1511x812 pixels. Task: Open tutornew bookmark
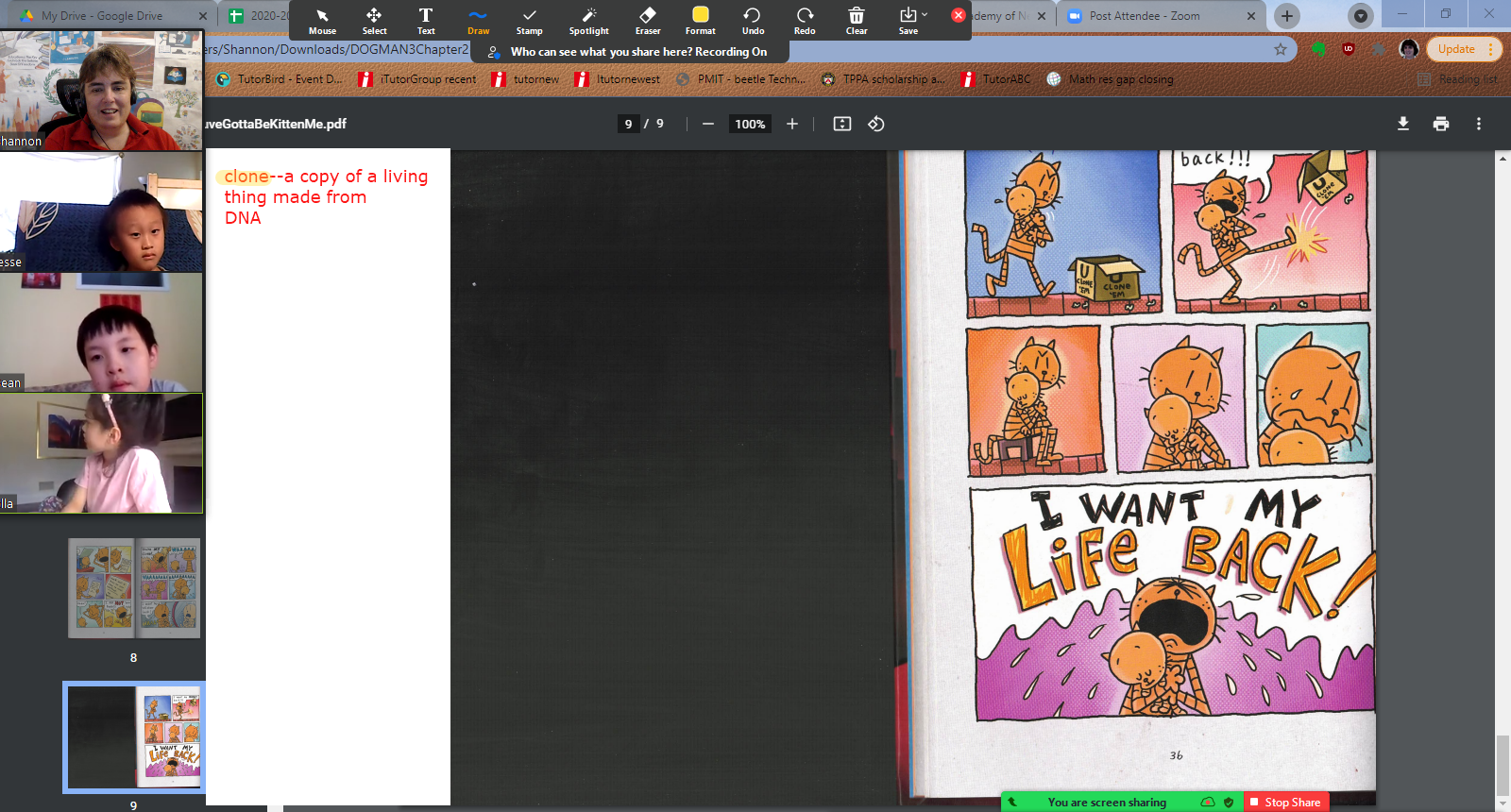pos(526,79)
